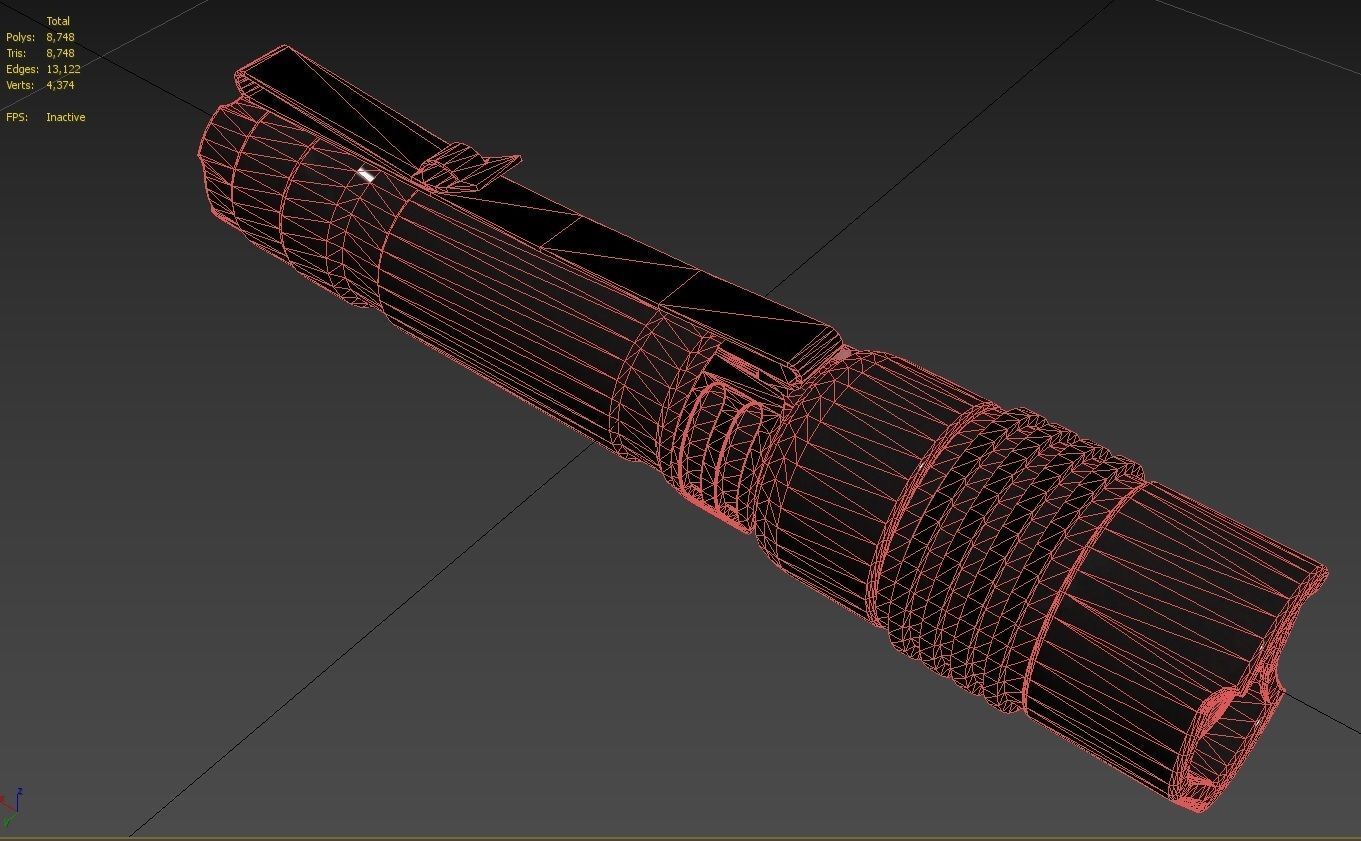Click the Edges count value 13,122
This screenshot has width=1361, height=841.
coord(63,69)
